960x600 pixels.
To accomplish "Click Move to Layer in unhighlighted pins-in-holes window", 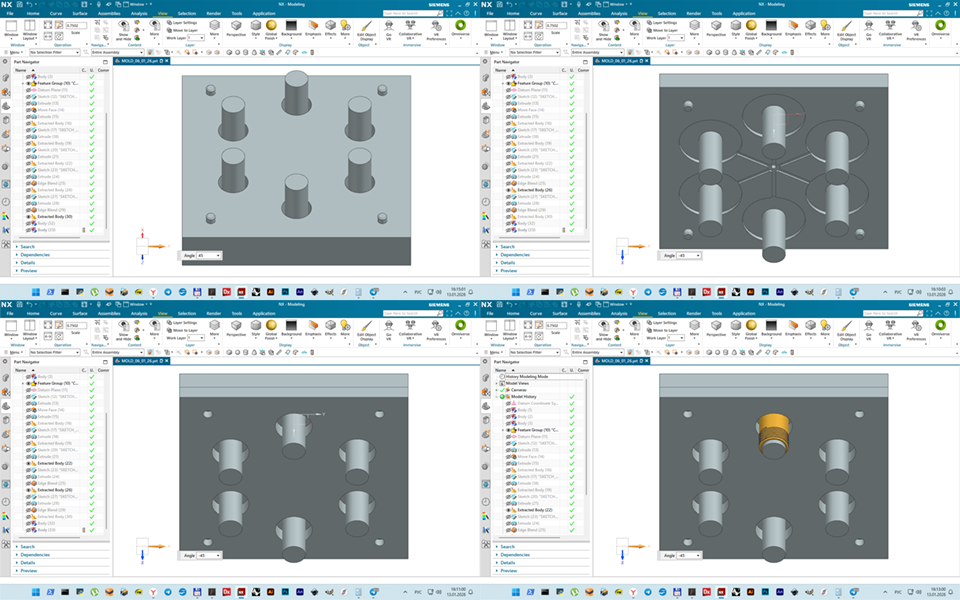I will click(x=182, y=330).
